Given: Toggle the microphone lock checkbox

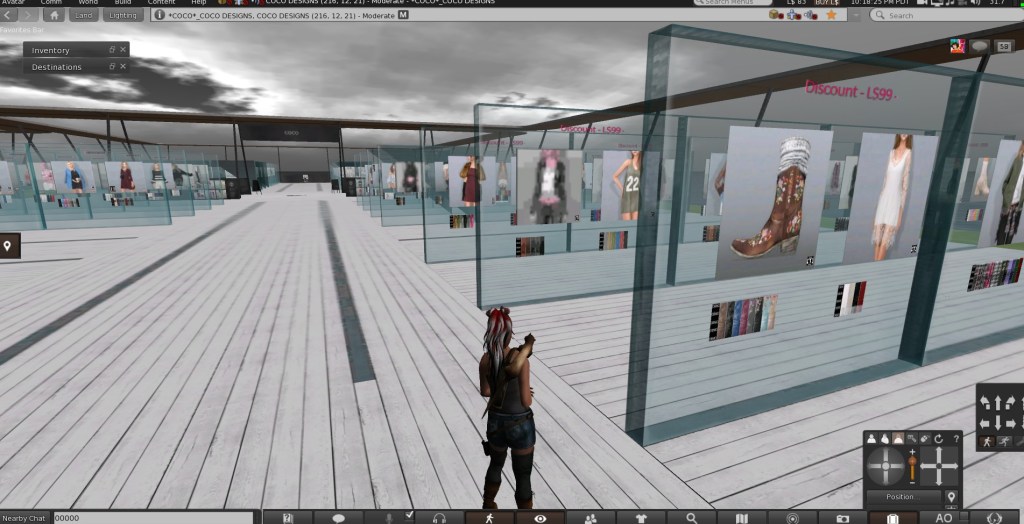Looking at the screenshot, I should 408,515.
